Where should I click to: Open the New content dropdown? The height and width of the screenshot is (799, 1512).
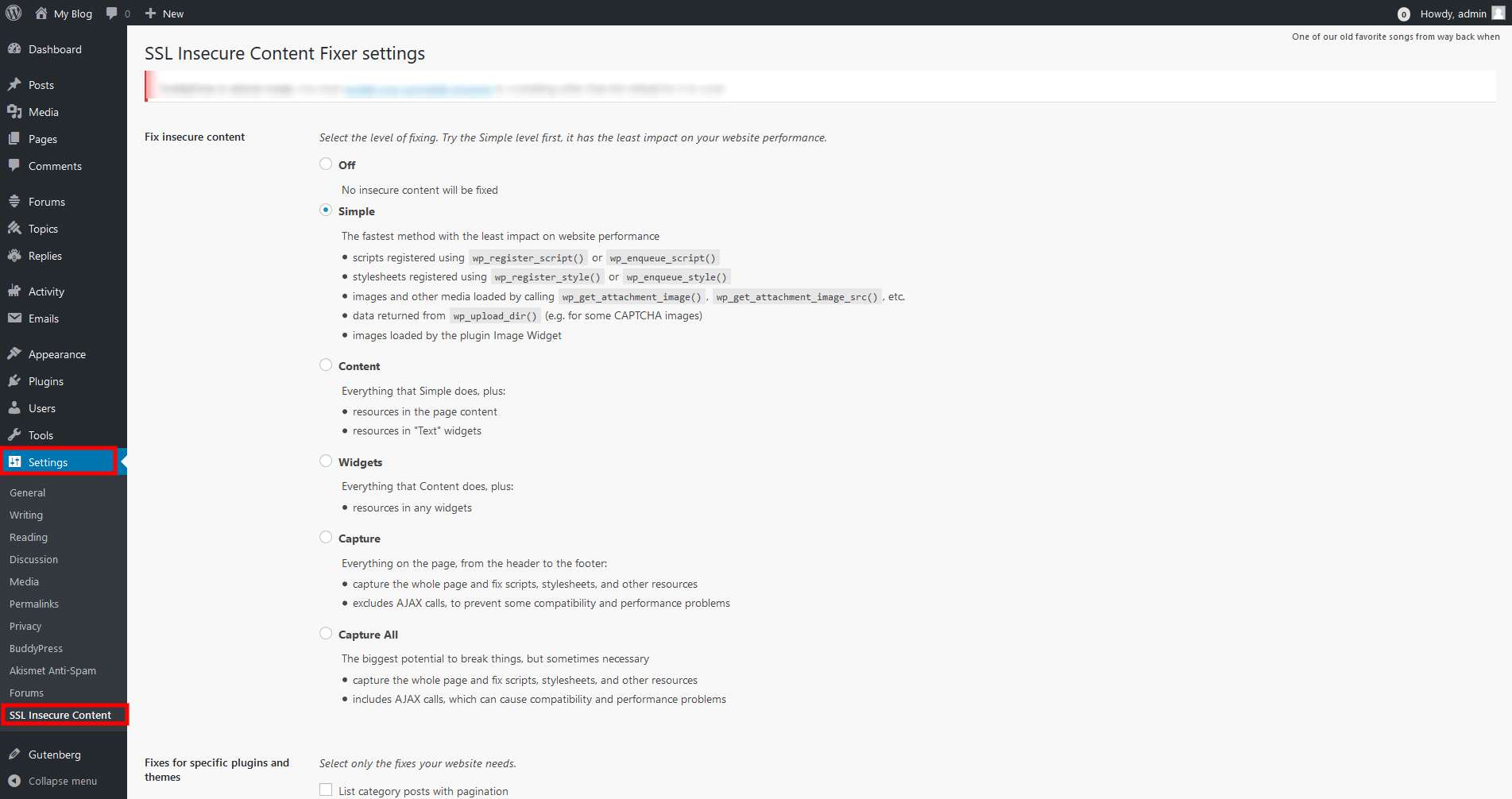tap(164, 14)
